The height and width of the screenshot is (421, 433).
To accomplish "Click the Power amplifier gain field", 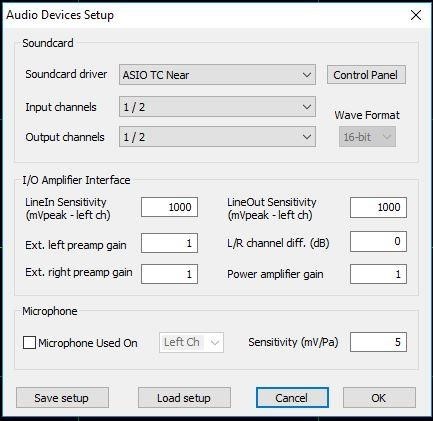I will coord(378,274).
